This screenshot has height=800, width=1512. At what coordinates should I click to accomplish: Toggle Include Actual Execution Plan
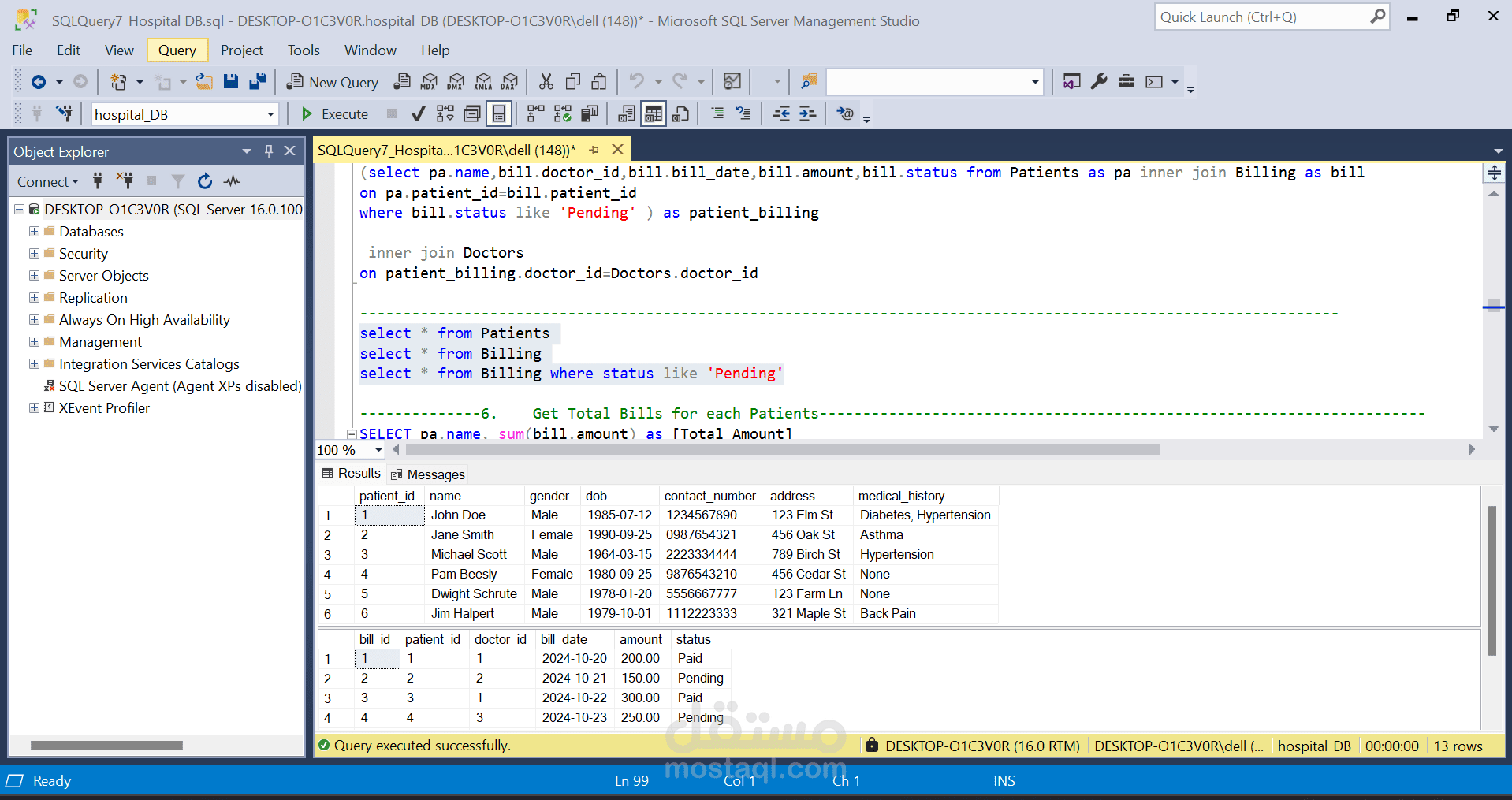click(x=535, y=114)
